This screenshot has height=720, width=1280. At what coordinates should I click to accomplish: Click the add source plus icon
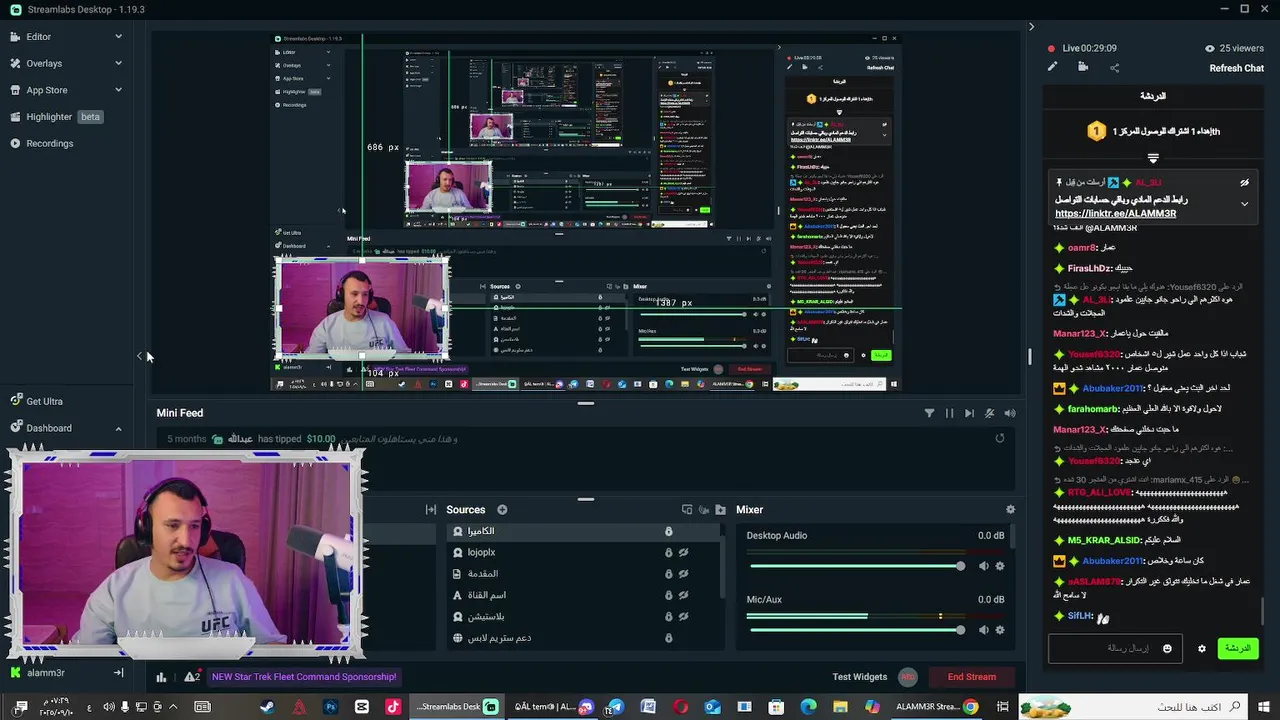click(502, 510)
